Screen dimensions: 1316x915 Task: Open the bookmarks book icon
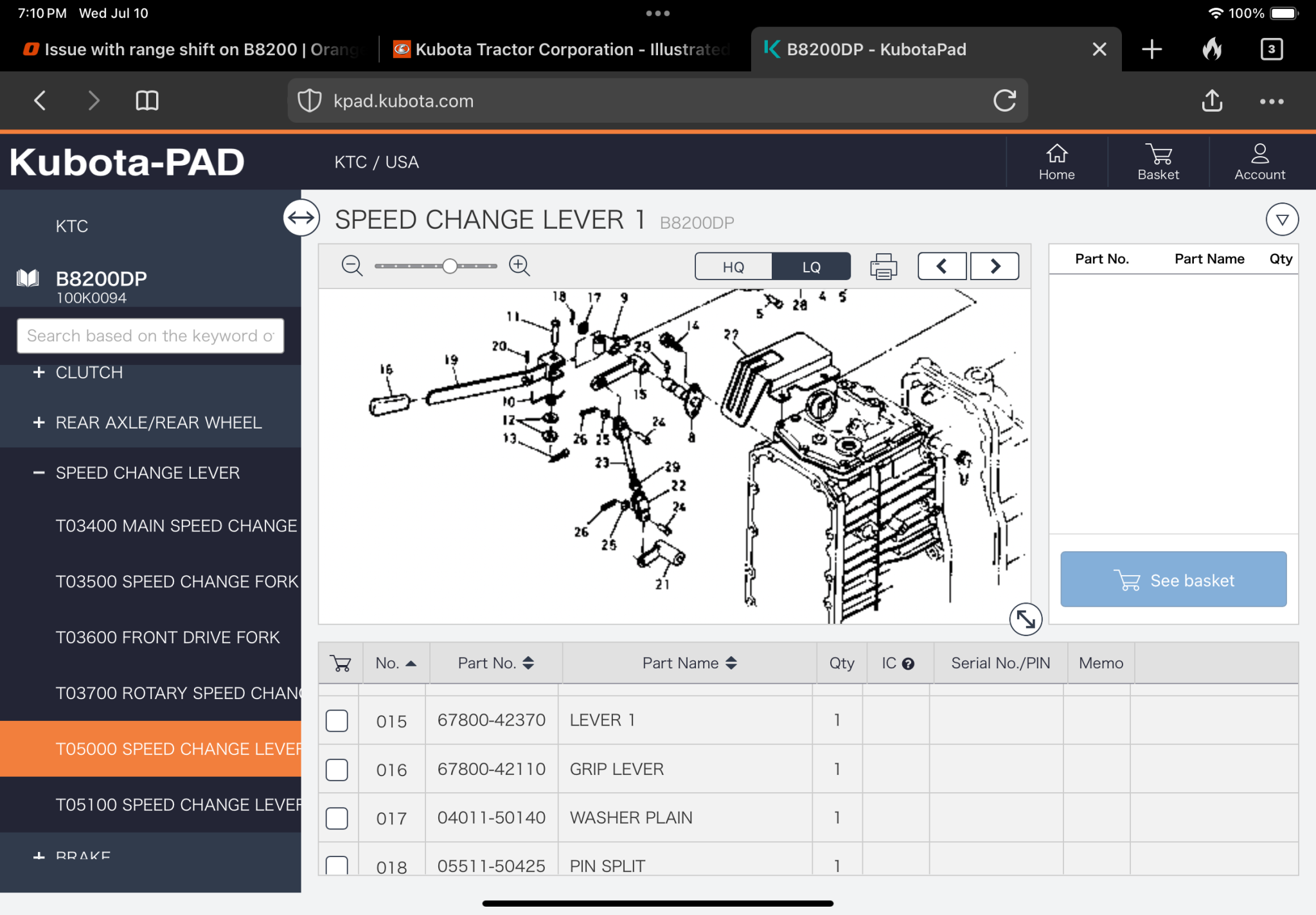(147, 100)
